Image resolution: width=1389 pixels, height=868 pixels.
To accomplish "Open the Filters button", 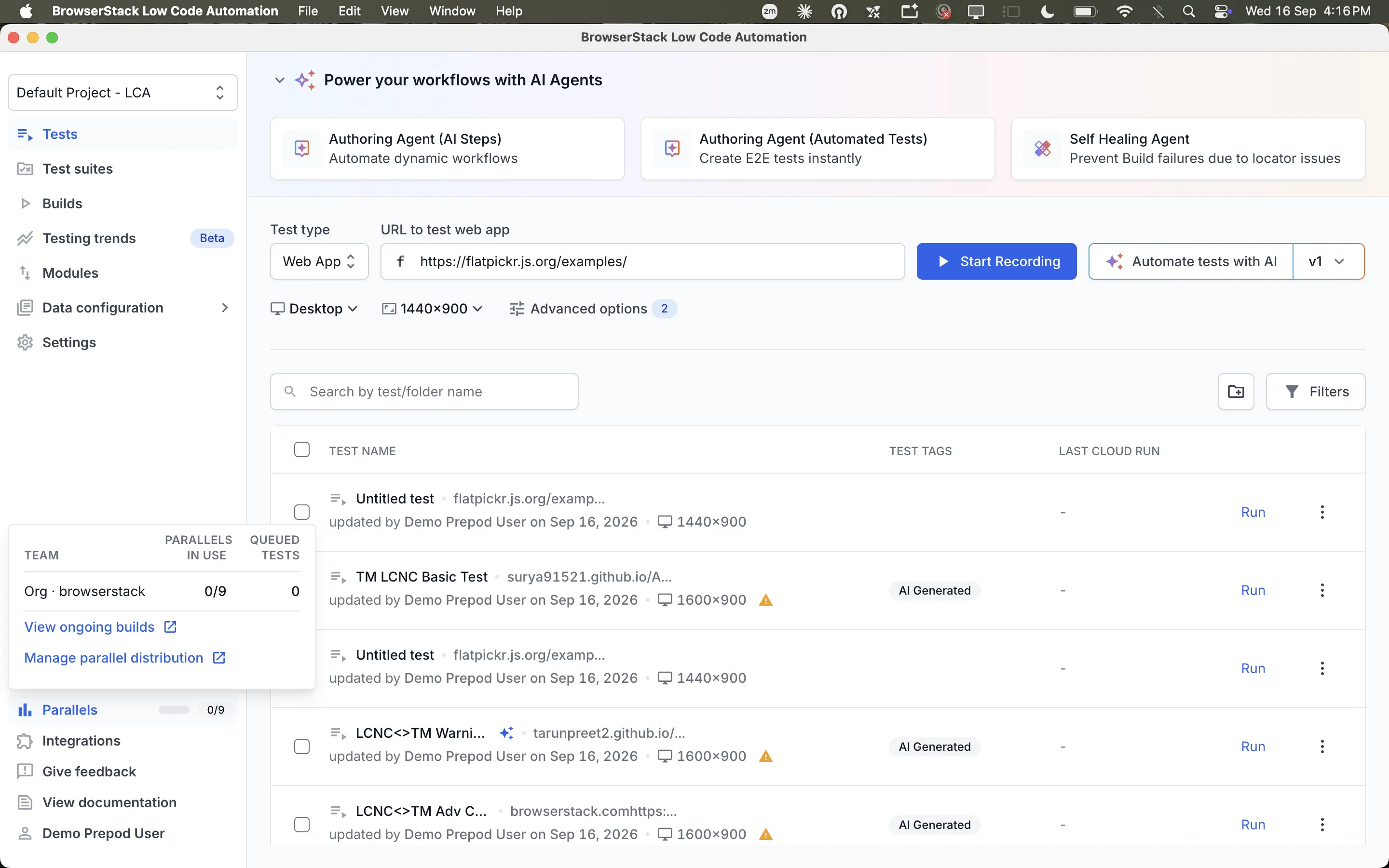I will pos(1316,392).
